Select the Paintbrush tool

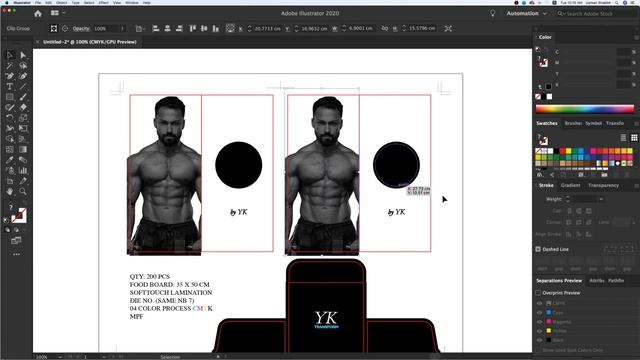tap(23, 97)
